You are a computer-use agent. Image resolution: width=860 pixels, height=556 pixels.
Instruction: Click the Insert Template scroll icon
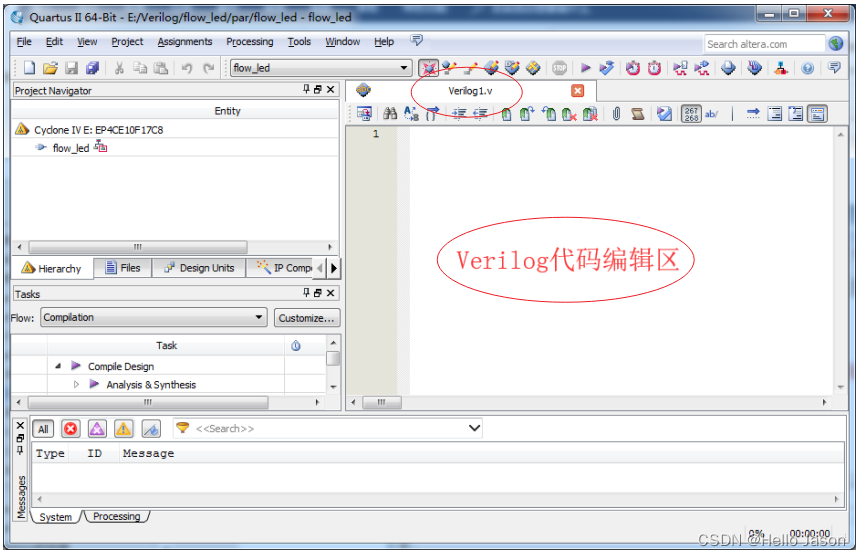point(637,114)
